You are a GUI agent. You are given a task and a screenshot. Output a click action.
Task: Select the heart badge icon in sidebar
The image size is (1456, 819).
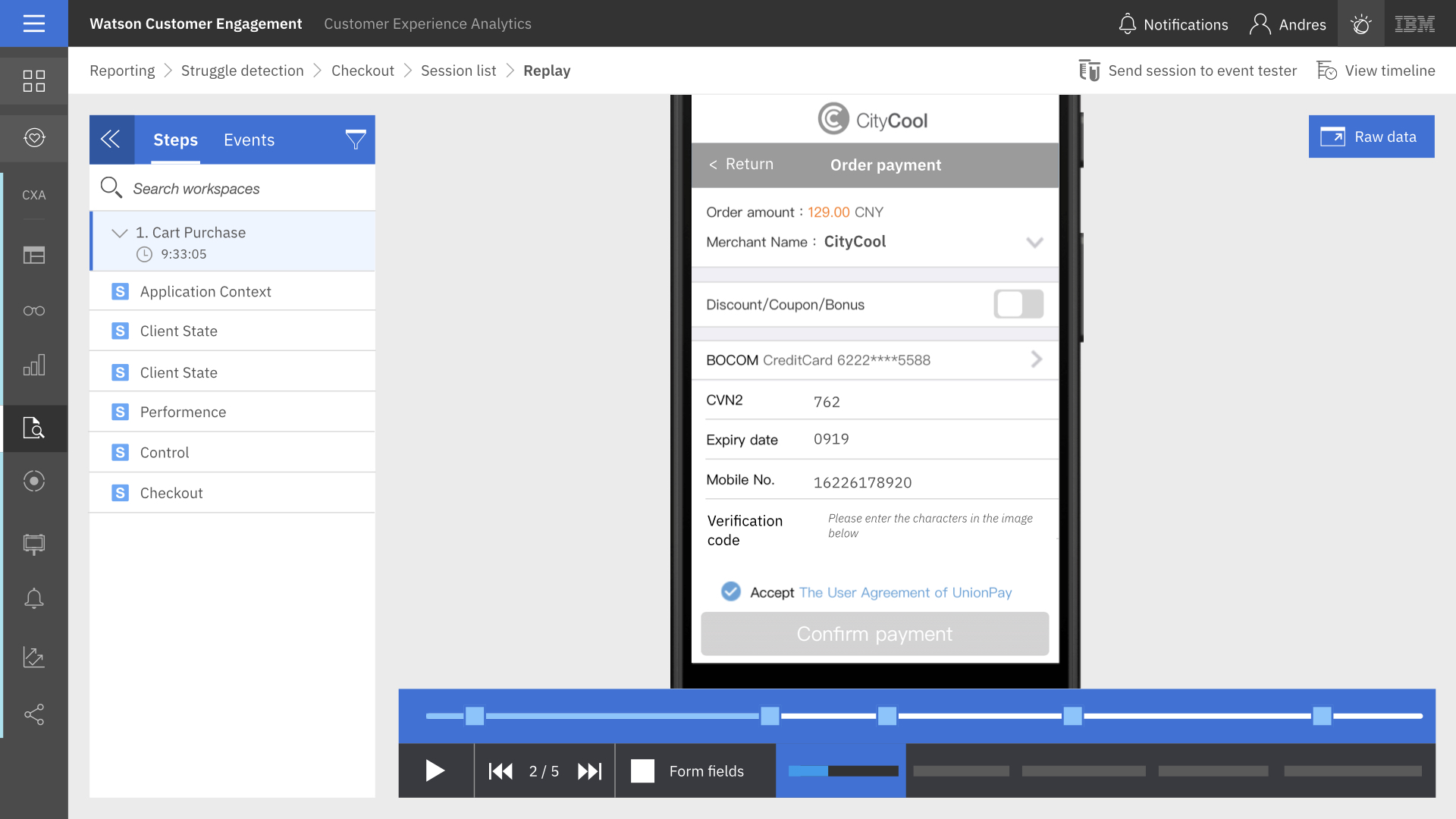click(x=34, y=138)
